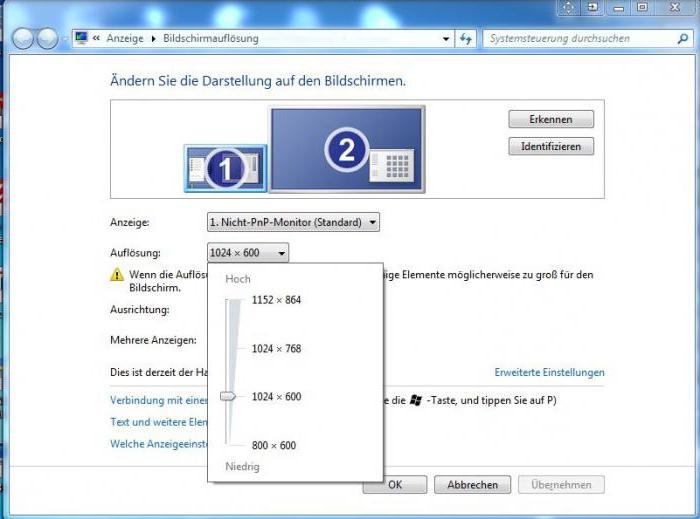Click the display icon in address bar
This screenshot has width=700, height=519.
point(81,39)
